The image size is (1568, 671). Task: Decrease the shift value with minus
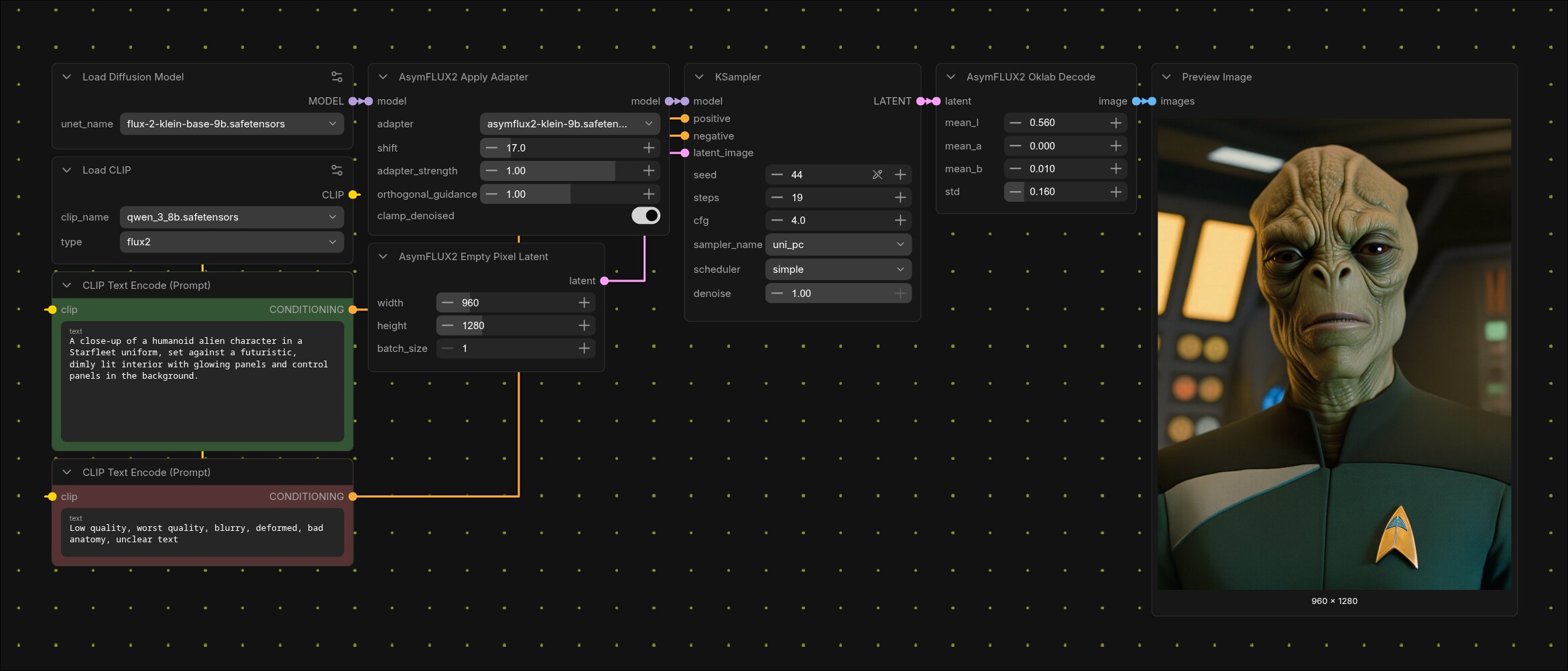point(492,148)
